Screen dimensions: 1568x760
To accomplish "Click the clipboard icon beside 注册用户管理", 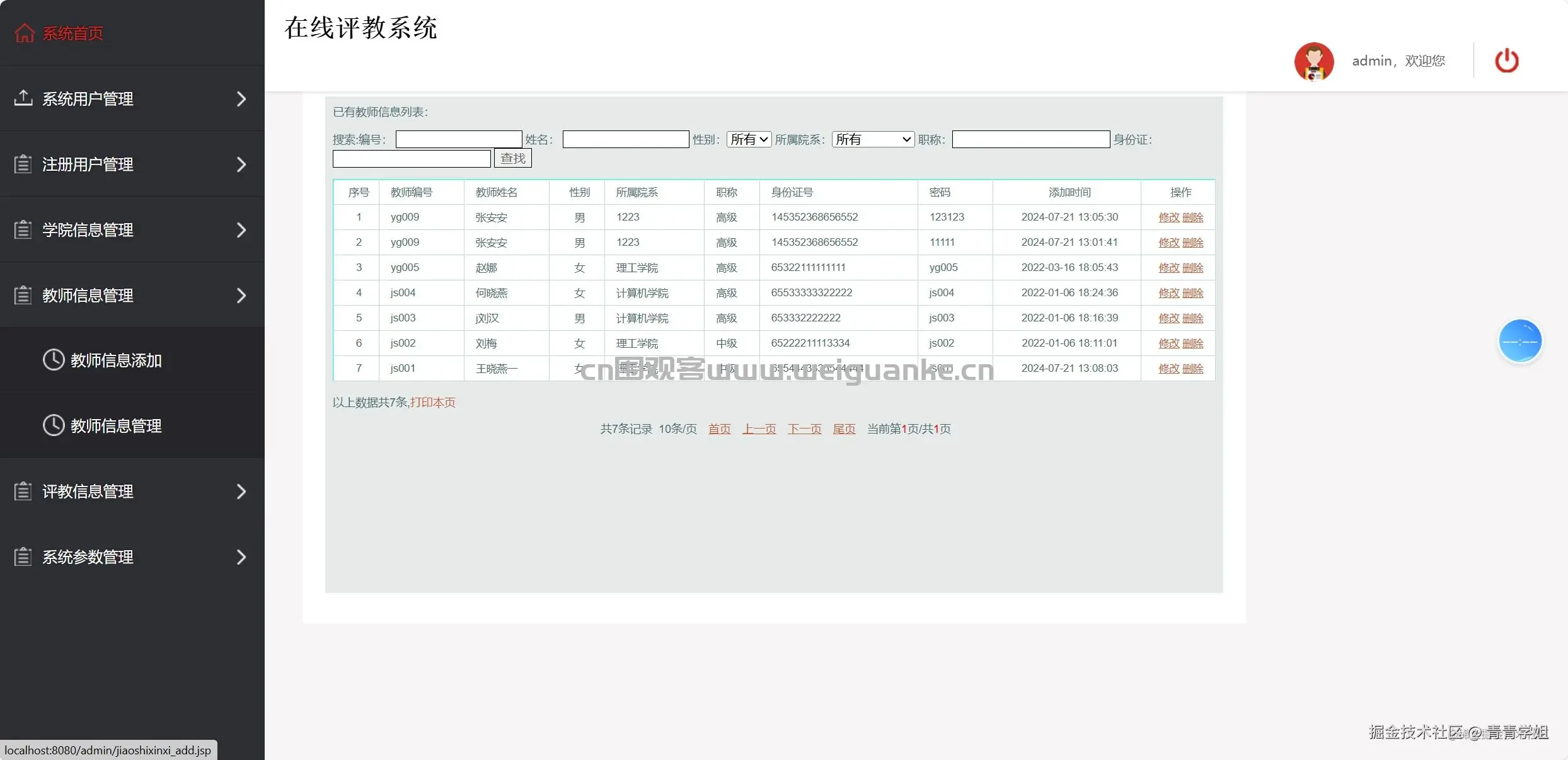I will click(x=23, y=164).
